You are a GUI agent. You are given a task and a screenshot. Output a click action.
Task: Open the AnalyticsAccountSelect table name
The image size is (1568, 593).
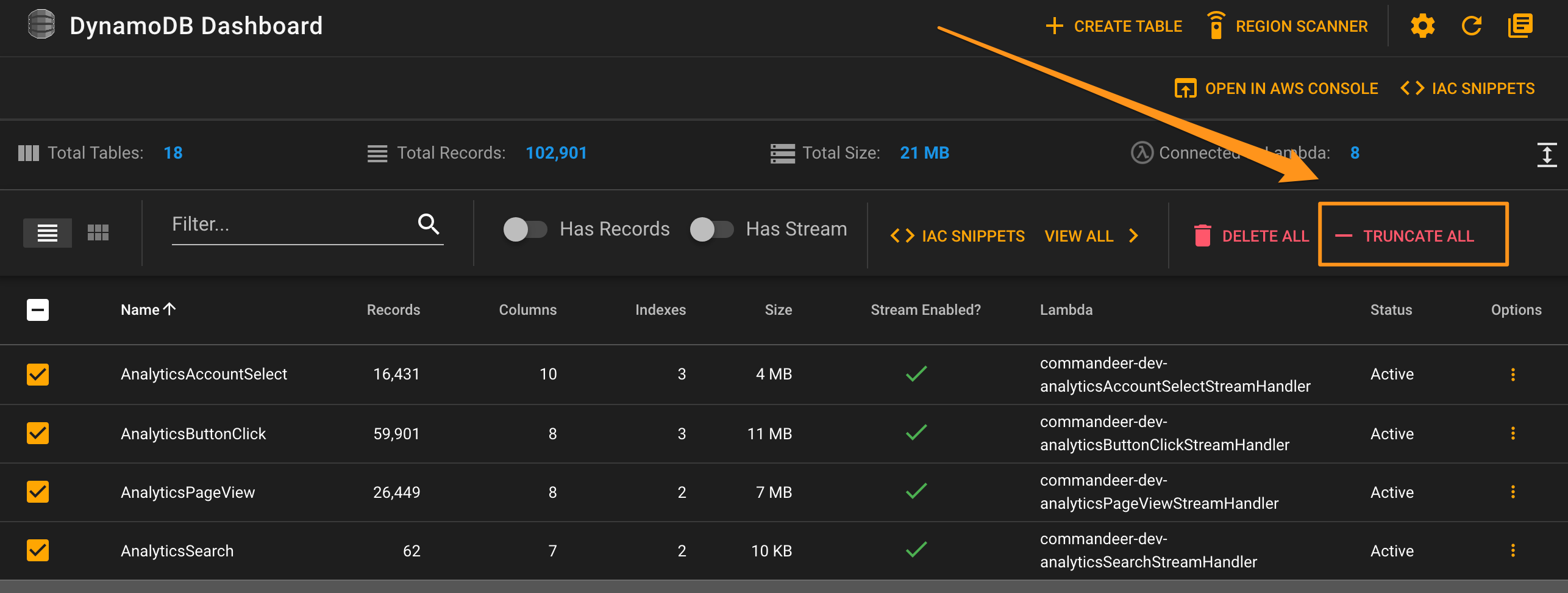pyautogui.click(x=204, y=374)
